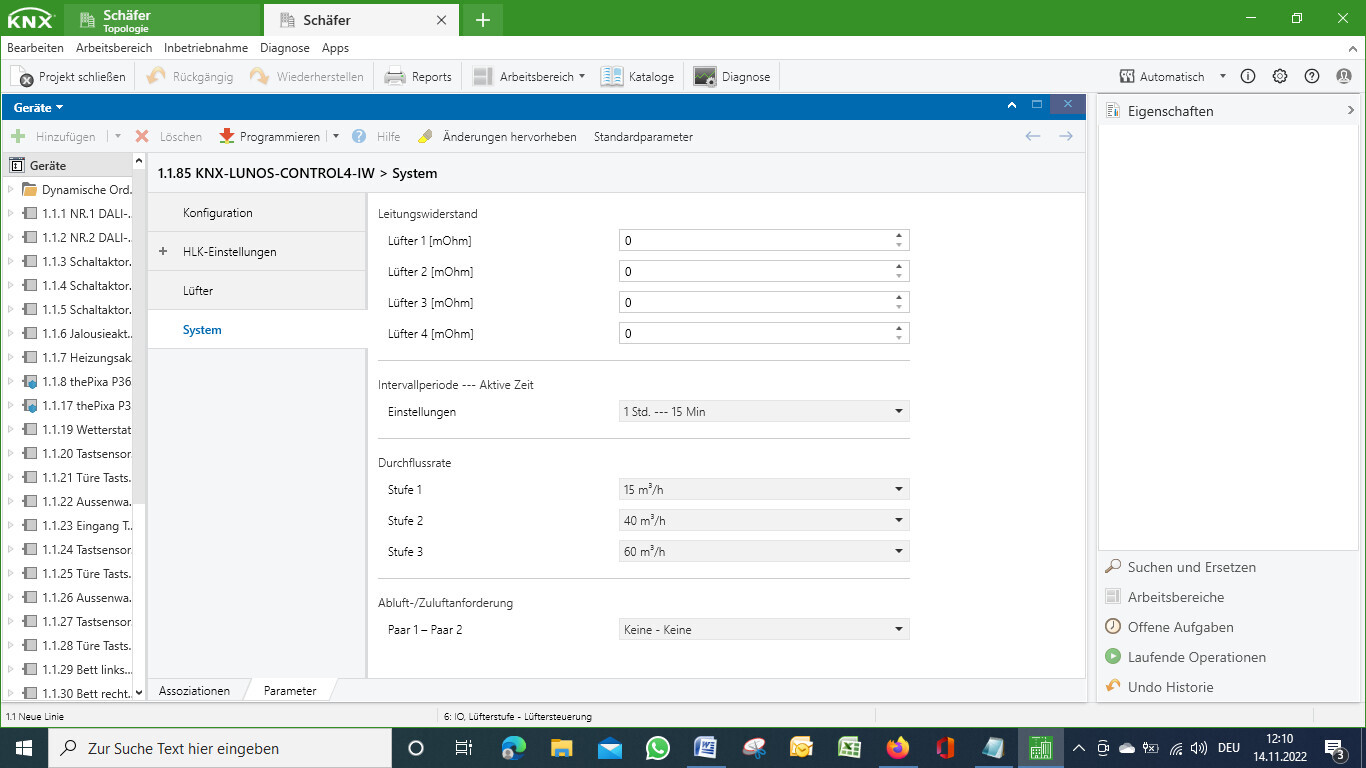Open the Undo Historie icon
Image resolution: width=1366 pixels, height=768 pixels.
pos(1112,687)
